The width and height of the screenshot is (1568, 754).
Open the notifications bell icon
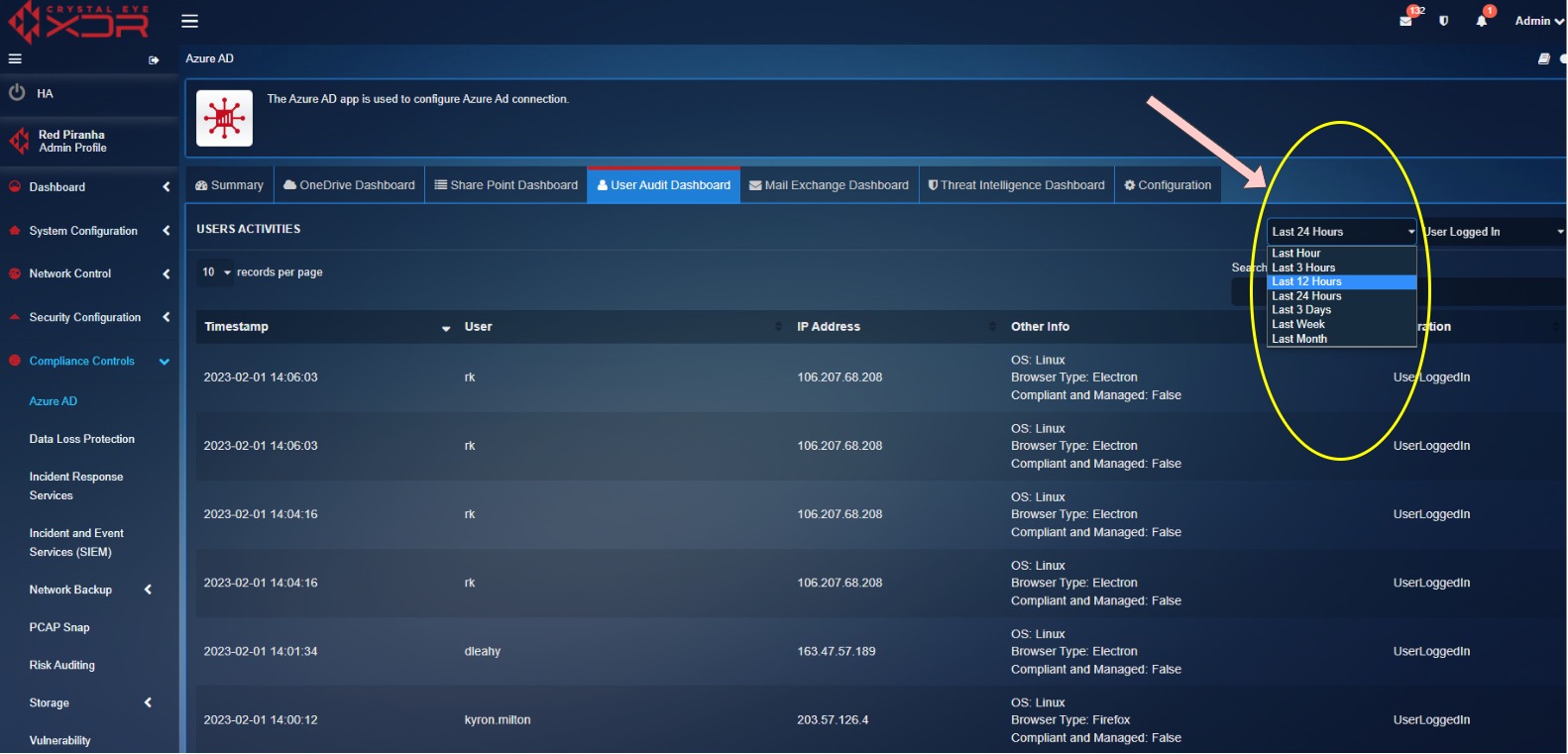click(x=1482, y=21)
